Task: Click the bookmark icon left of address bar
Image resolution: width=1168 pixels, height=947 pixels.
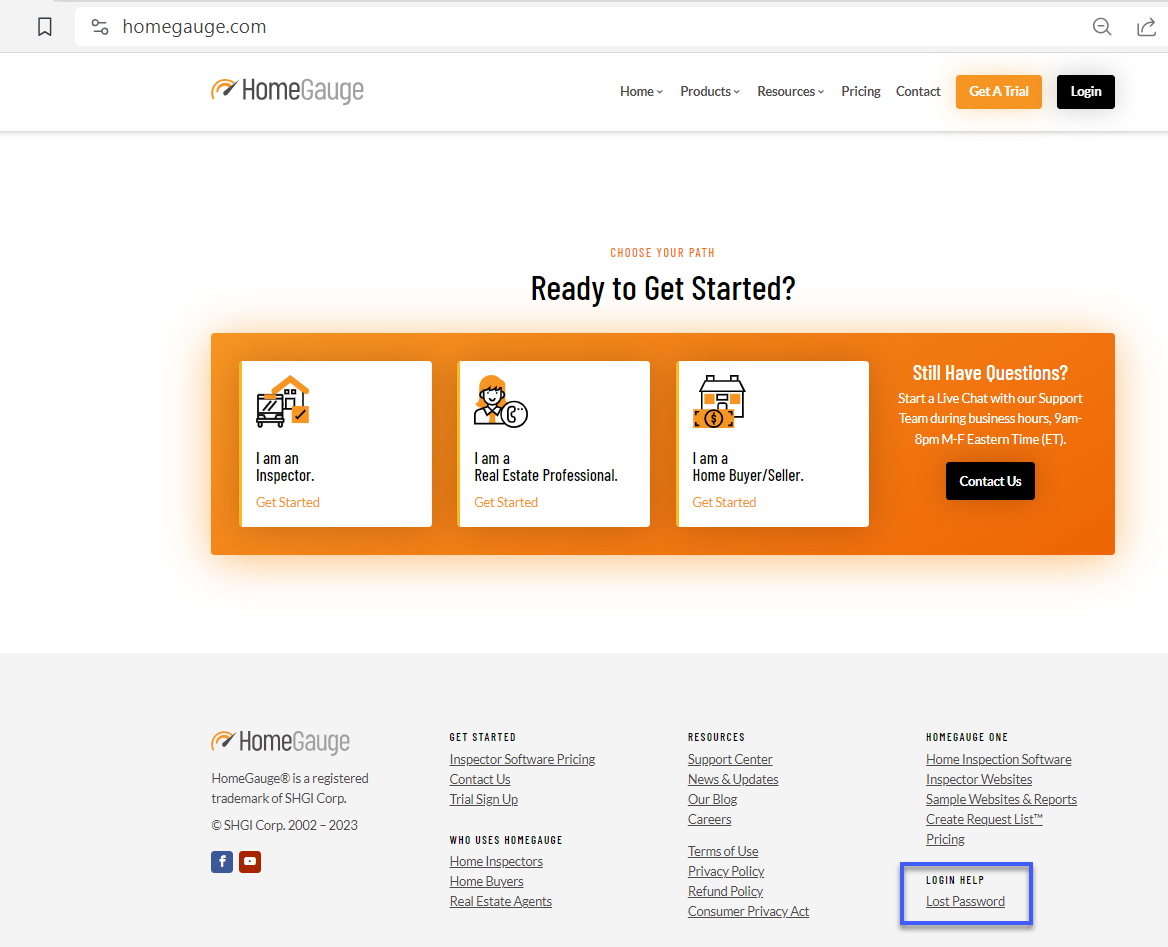Action: tap(44, 26)
